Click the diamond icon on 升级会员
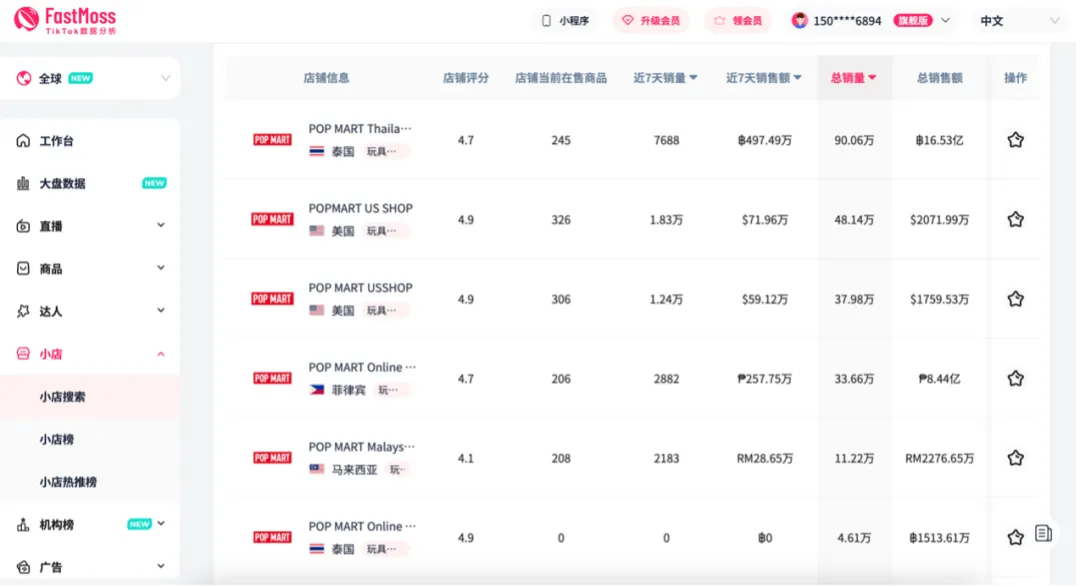1080x587 pixels. [x=627, y=21]
